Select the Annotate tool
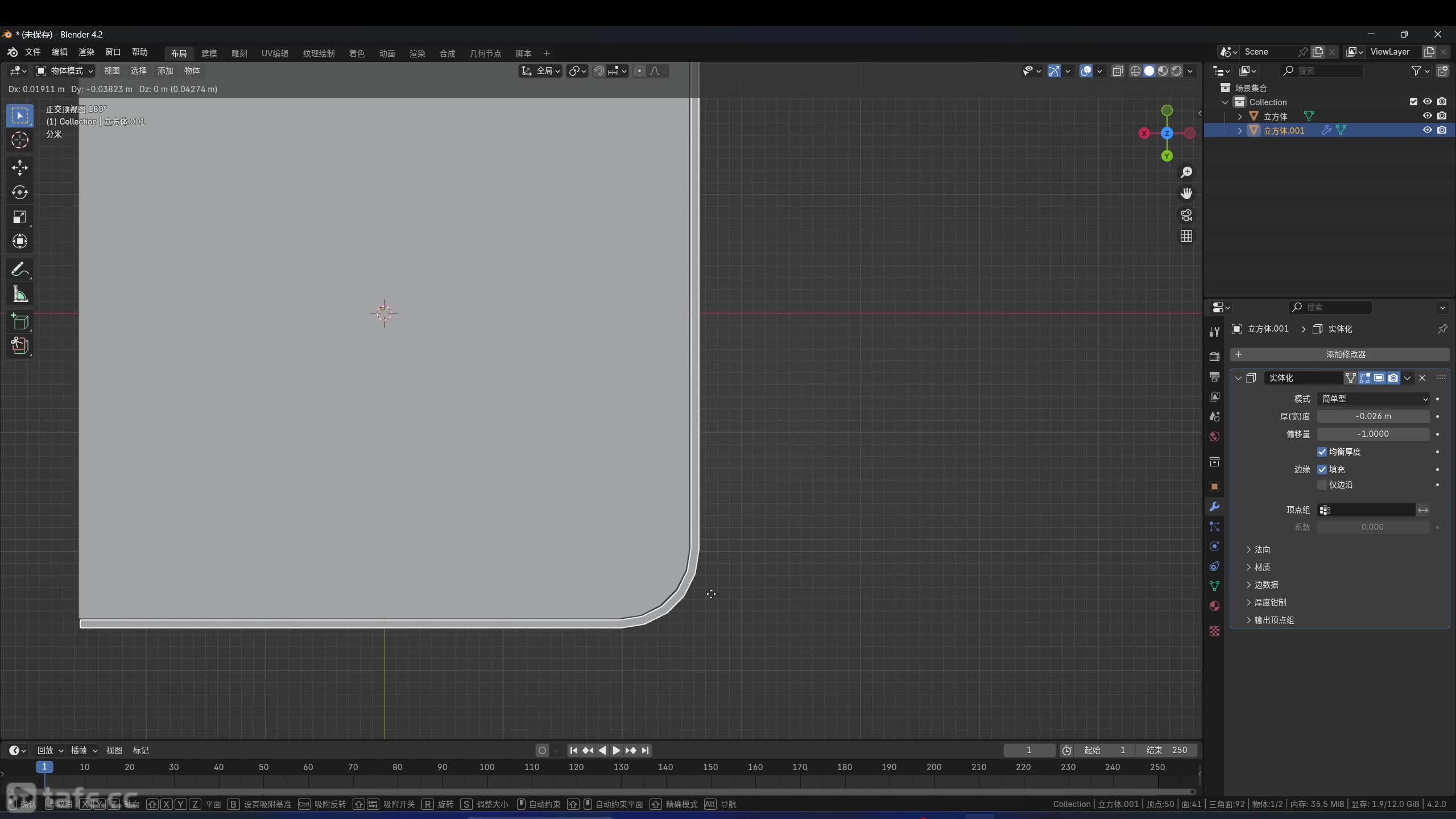The image size is (1456, 819). tap(20, 269)
